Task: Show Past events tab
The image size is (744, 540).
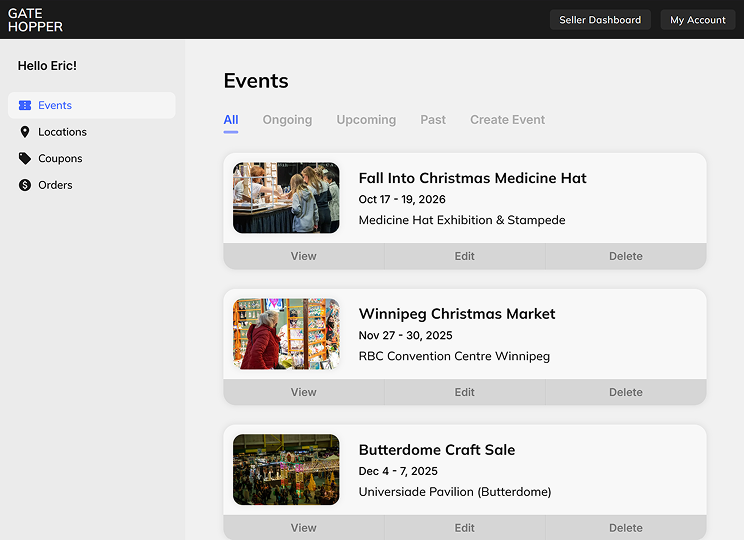Action: point(433,120)
